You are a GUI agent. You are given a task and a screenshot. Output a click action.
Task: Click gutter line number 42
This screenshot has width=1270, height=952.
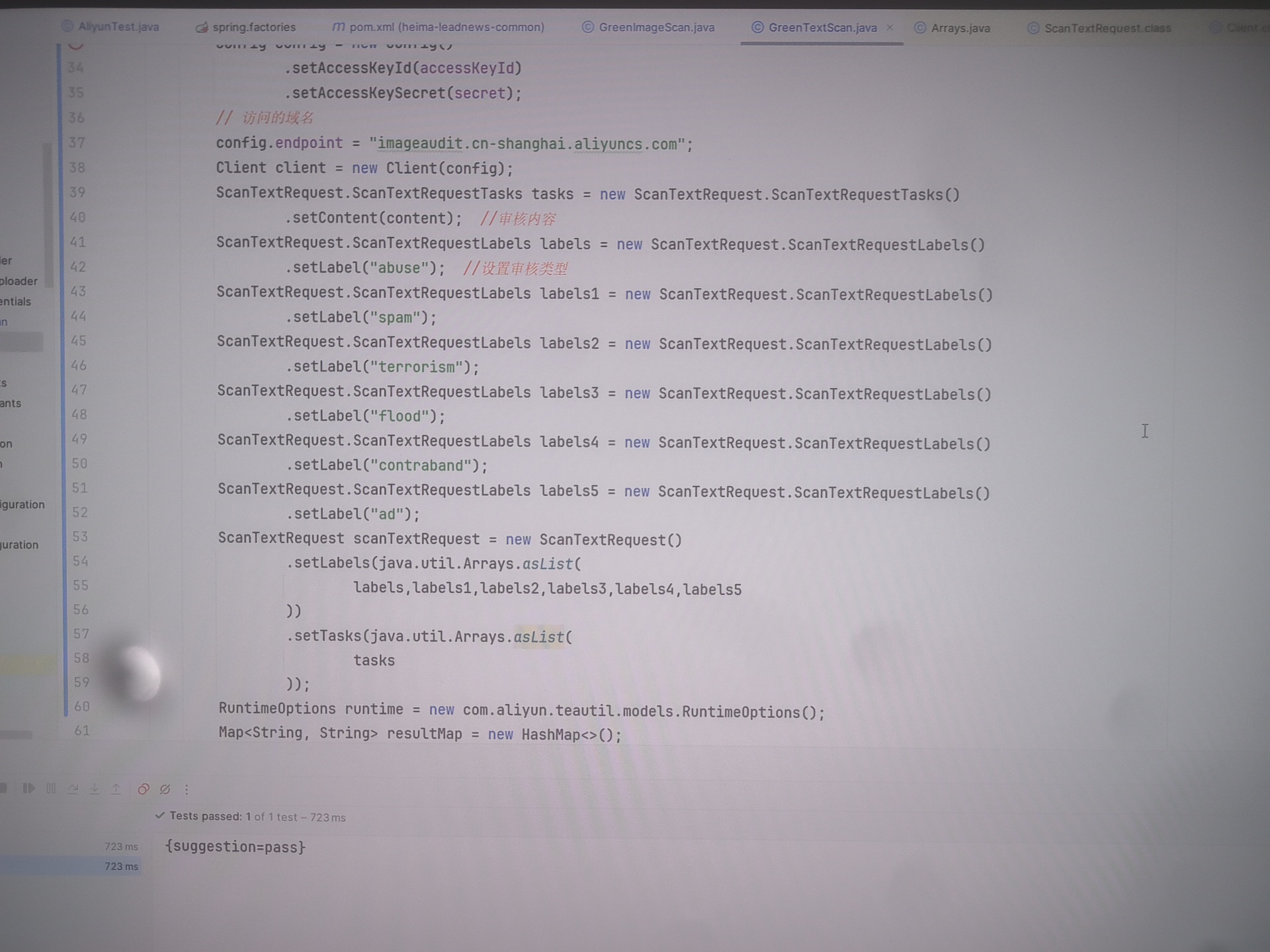click(78, 267)
